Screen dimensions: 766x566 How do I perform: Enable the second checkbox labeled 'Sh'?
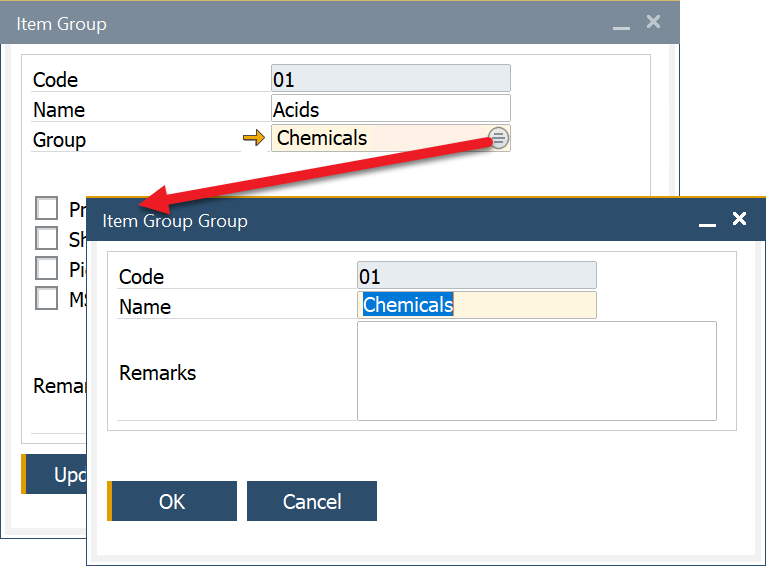[47, 238]
